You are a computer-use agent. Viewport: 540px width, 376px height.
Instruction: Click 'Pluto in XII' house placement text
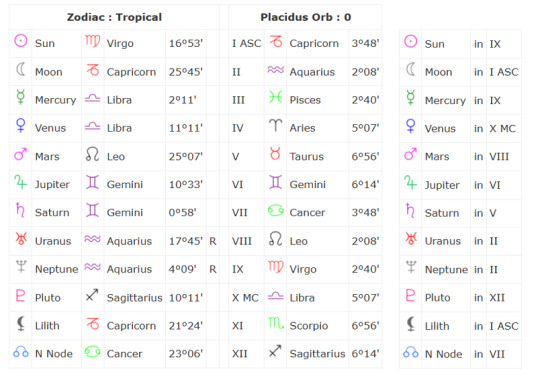tap(465, 297)
